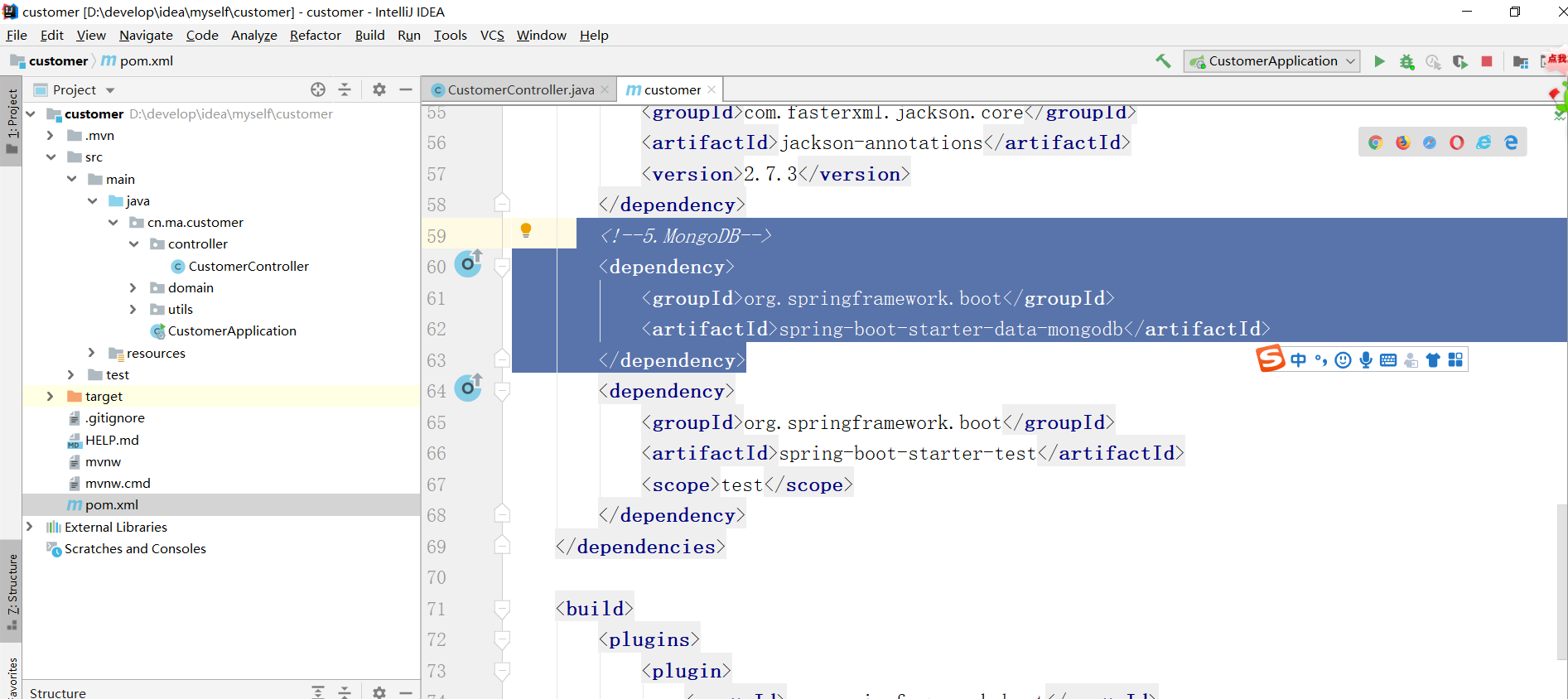The image size is (1568, 699).
Task: Open the Analyze menu
Action: pos(254,35)
